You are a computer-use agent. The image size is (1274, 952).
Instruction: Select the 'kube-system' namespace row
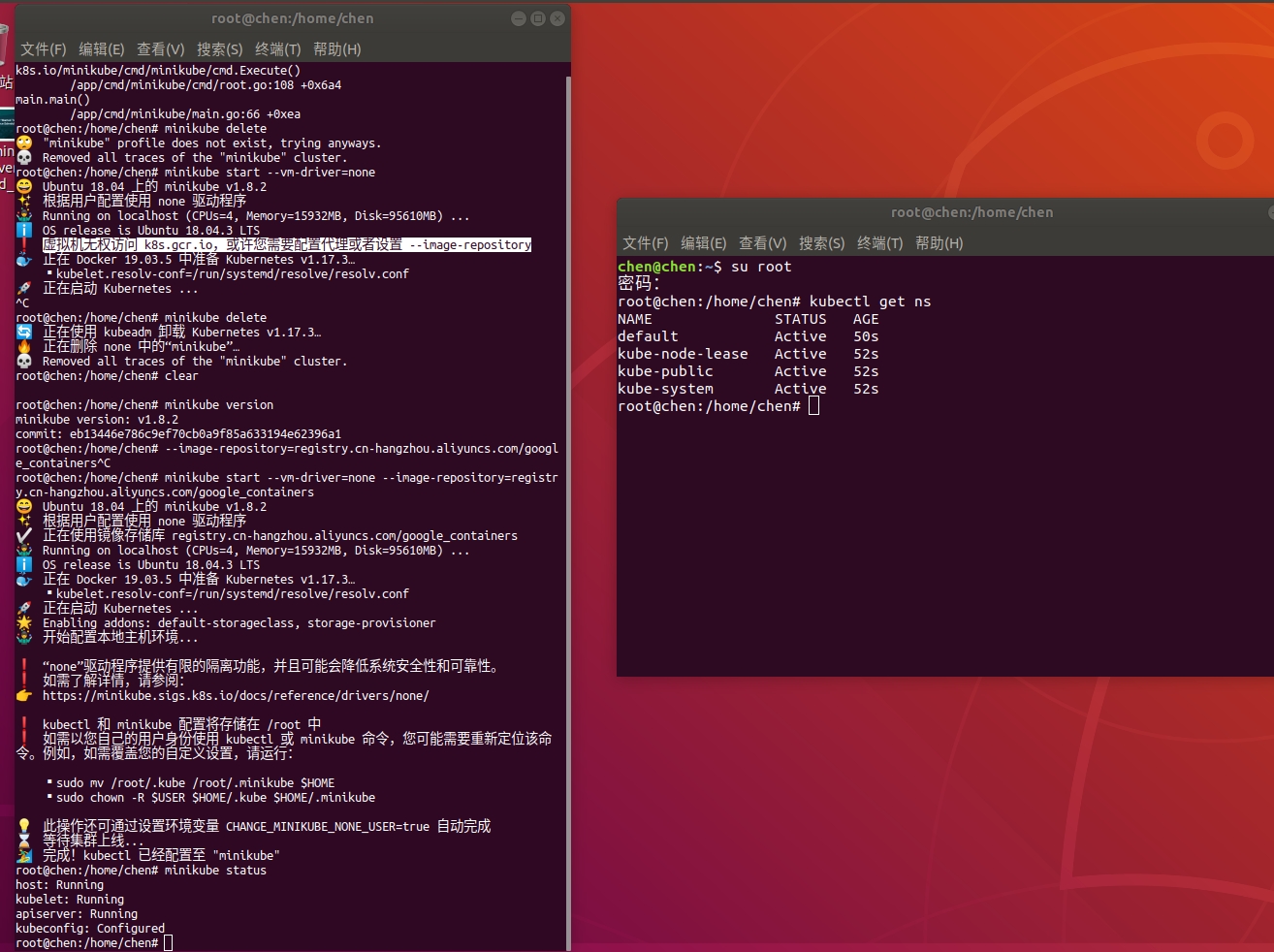(x=748, y=389)
